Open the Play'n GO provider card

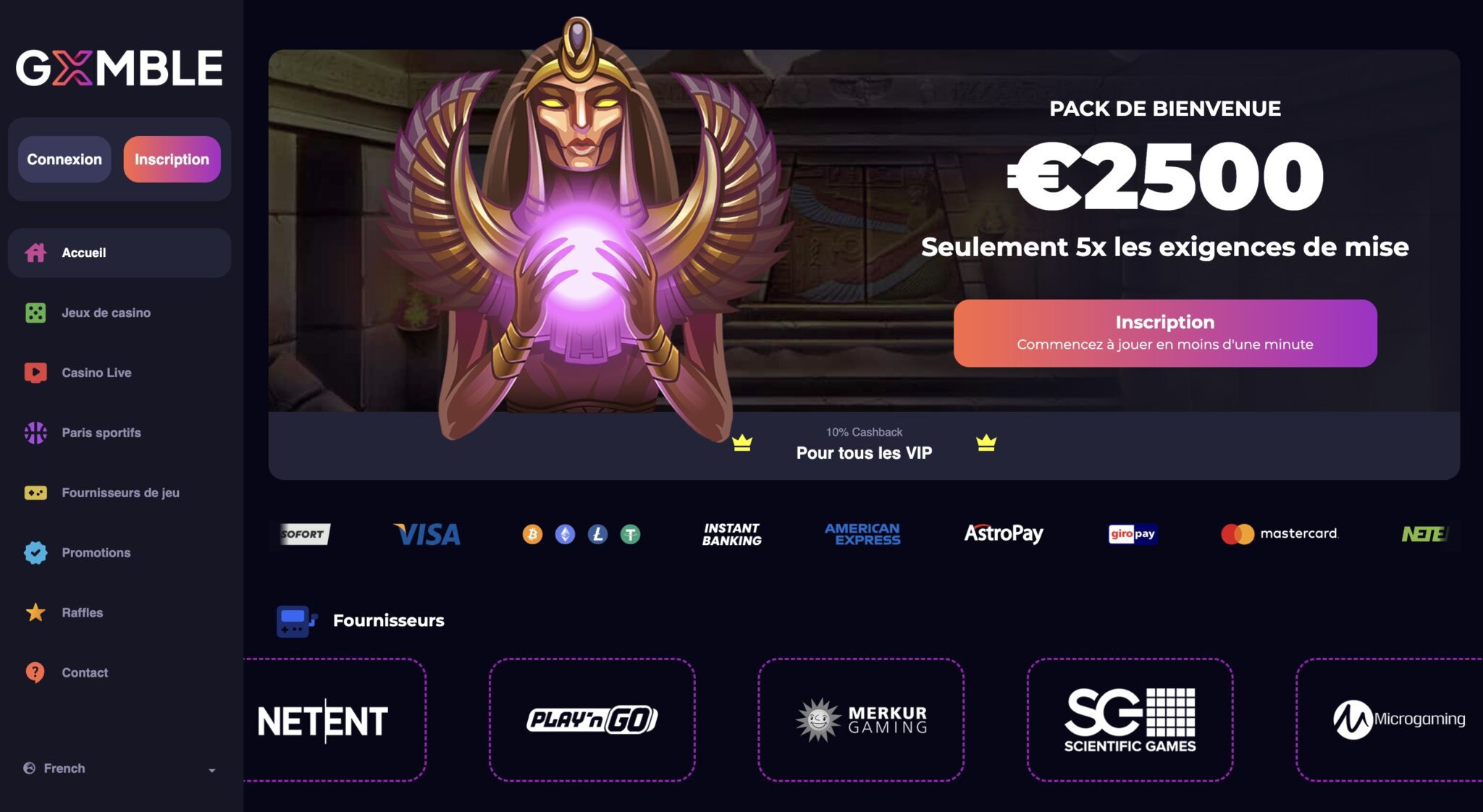pyautogui.click(x=592, y=720)
